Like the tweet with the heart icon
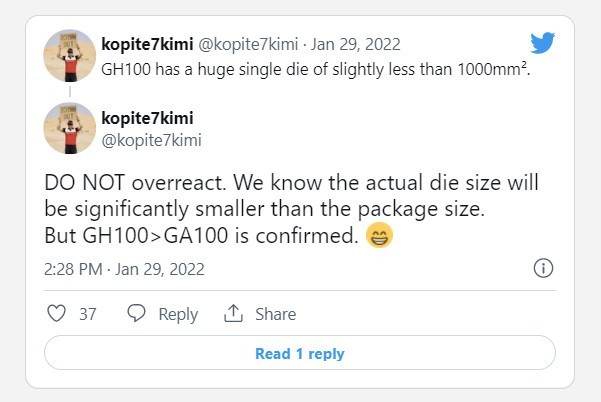 coord(56,314)
